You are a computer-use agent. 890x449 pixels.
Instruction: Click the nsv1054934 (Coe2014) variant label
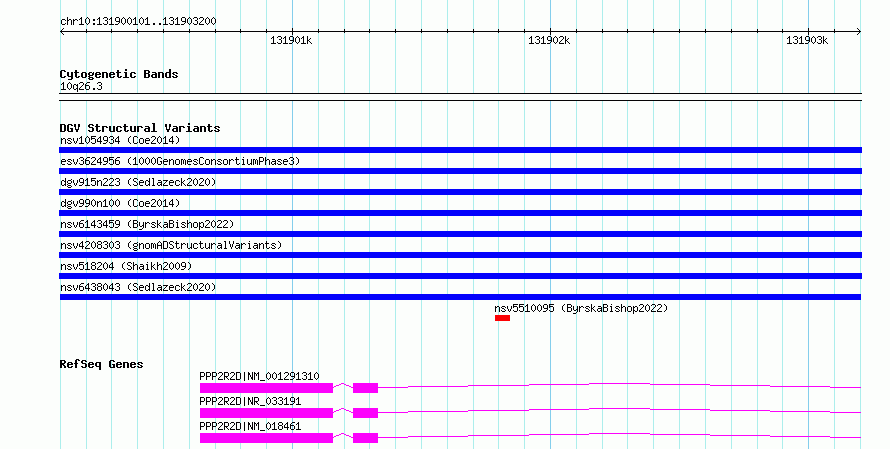click(x=120, y=140)
